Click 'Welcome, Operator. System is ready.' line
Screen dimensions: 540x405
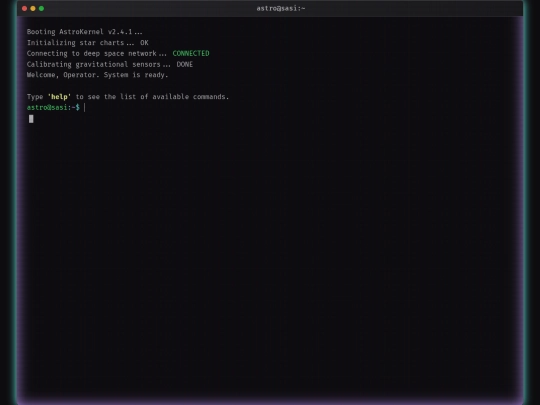click(x=97, y=75)
